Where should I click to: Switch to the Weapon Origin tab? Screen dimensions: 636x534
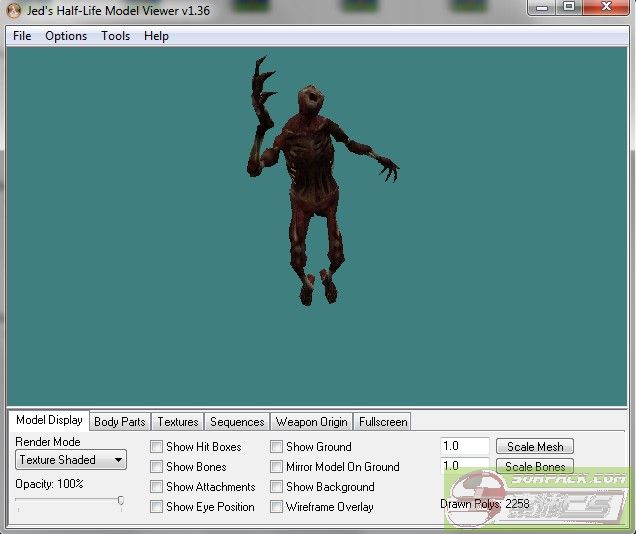tap(311, 422)
